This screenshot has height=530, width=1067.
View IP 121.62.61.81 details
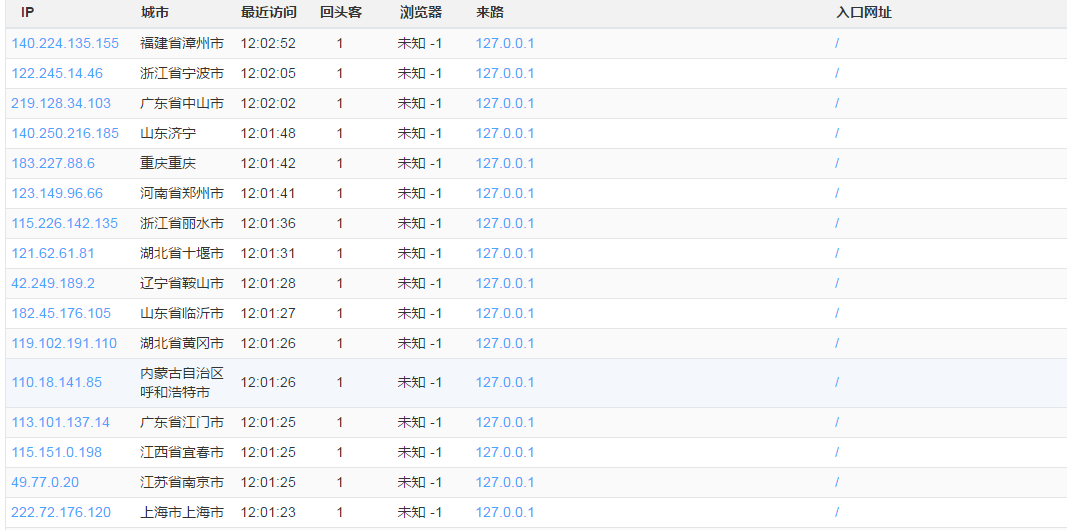(x=53, y=253)
